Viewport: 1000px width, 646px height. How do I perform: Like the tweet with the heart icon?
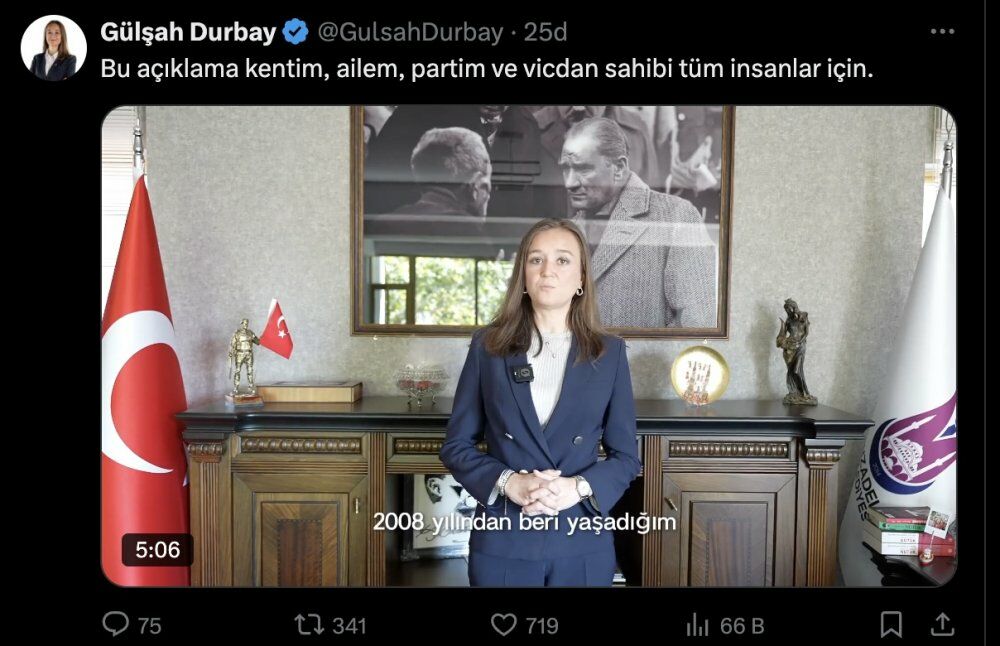503,625
